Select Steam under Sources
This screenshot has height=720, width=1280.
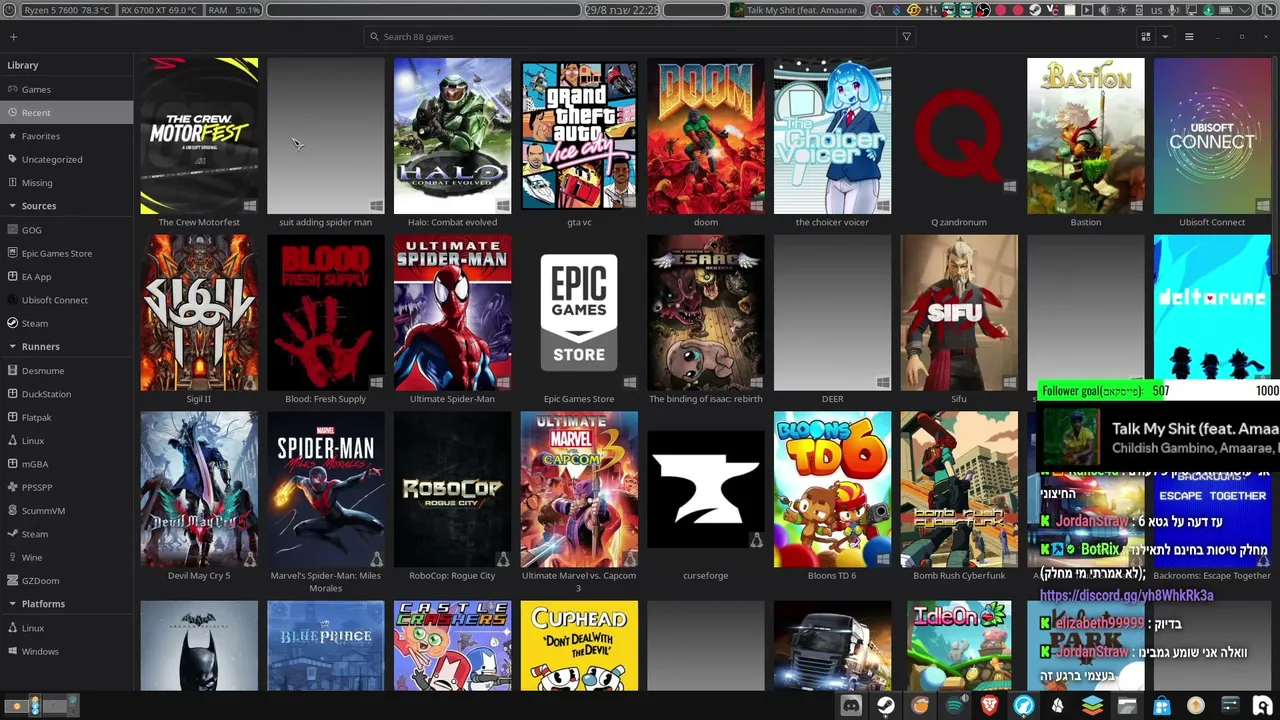click(x=67, y=323)
